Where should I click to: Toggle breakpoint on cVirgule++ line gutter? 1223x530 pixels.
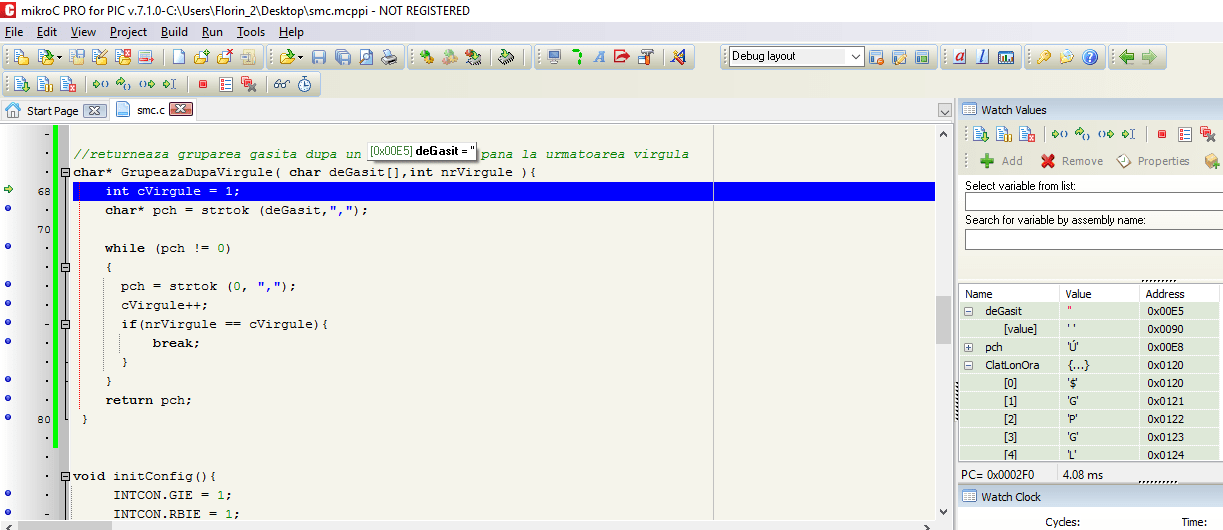8,304
